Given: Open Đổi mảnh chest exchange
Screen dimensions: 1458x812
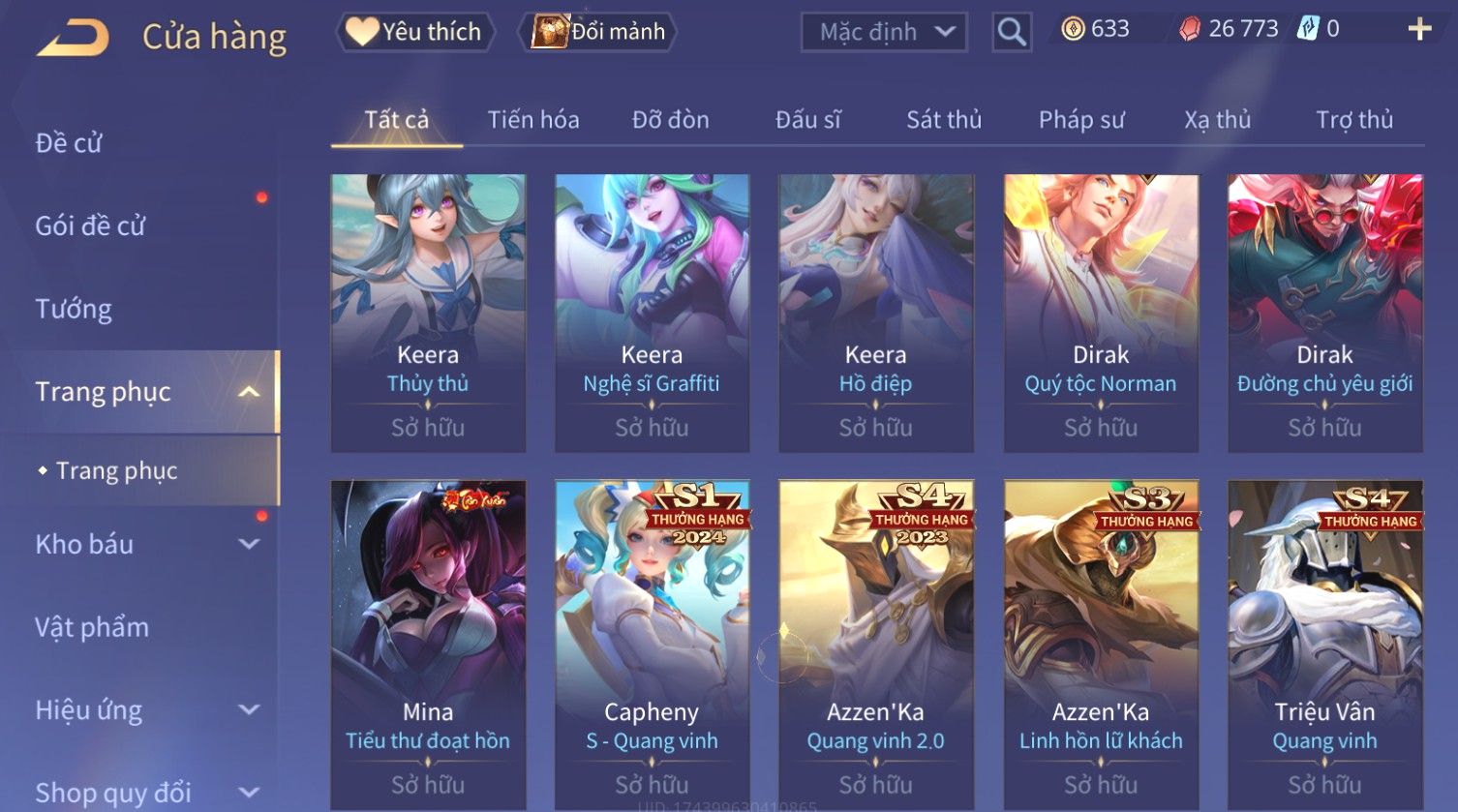Looking at the screenshot, I should pos(598,32).
